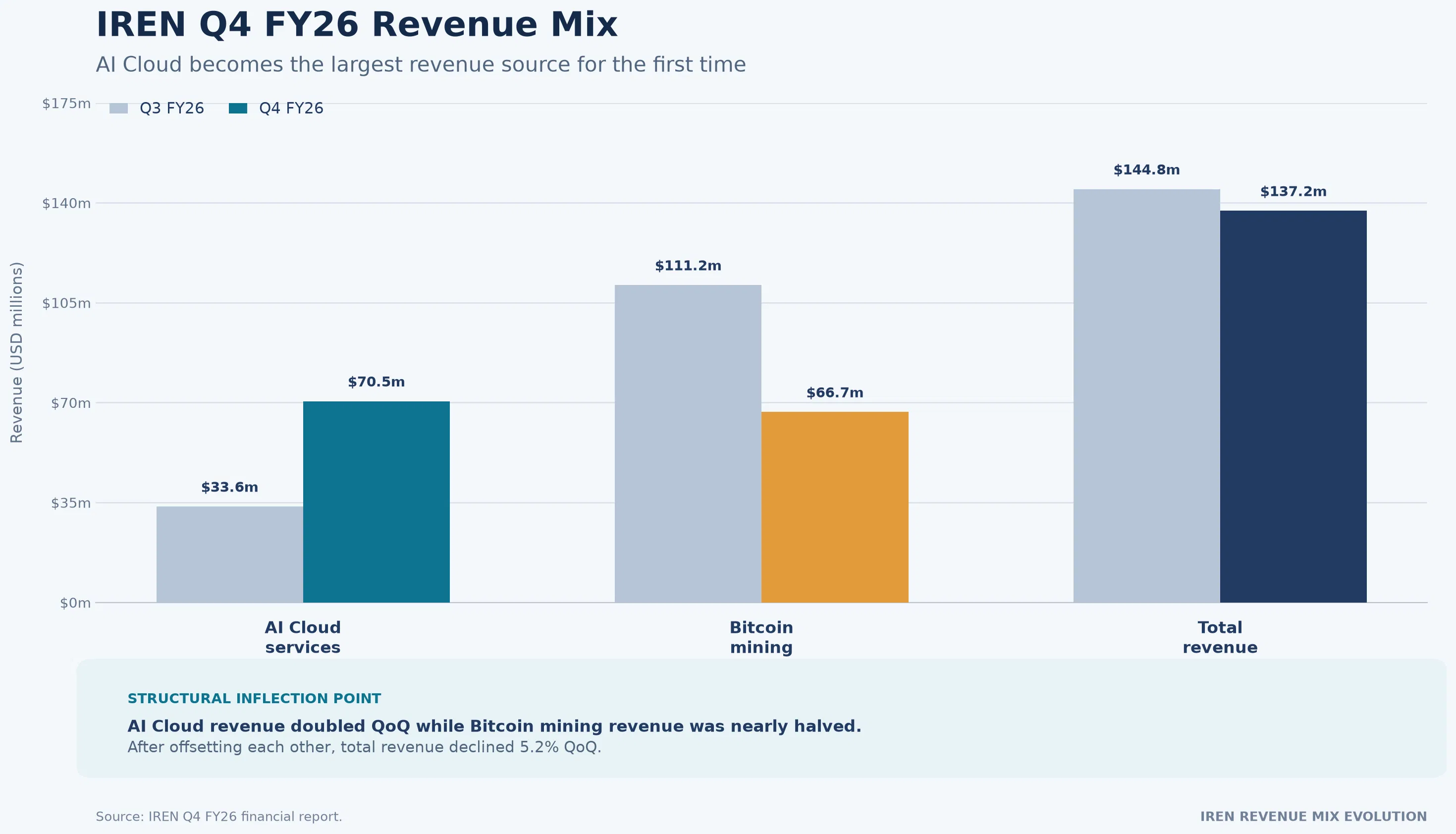Click the orange Bitcoin mining Q4 bar

pos(835,507)
